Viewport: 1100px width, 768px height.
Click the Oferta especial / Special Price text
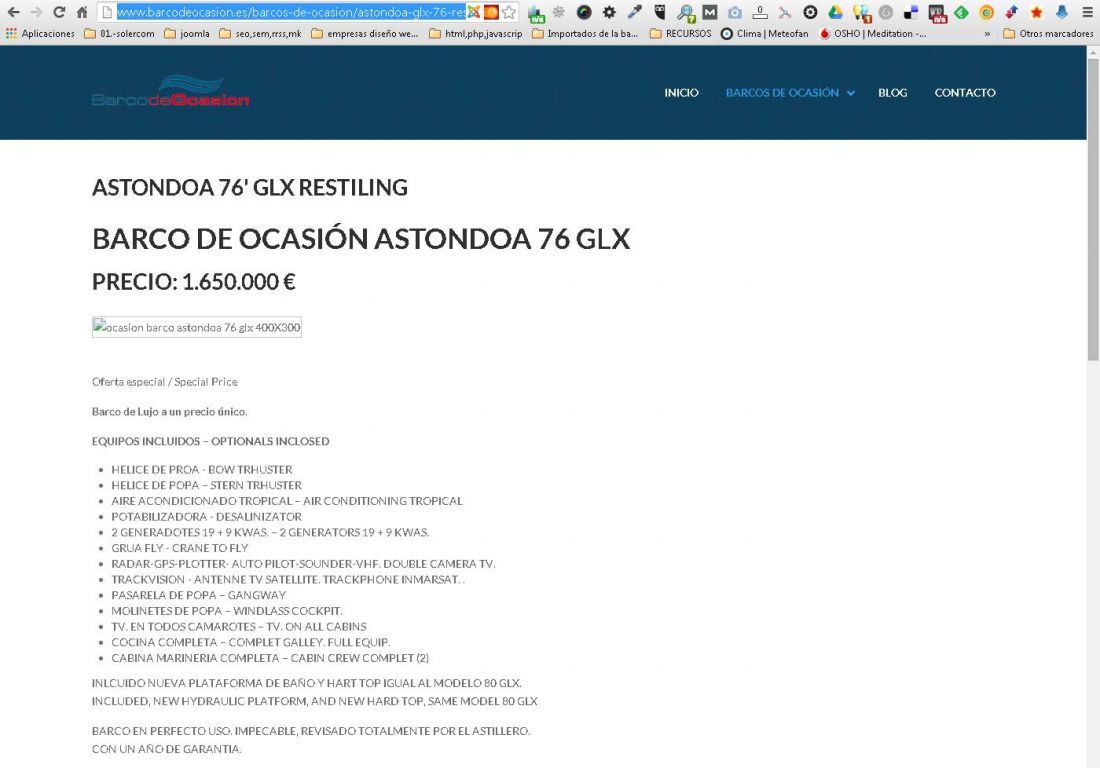coord(165,382)
